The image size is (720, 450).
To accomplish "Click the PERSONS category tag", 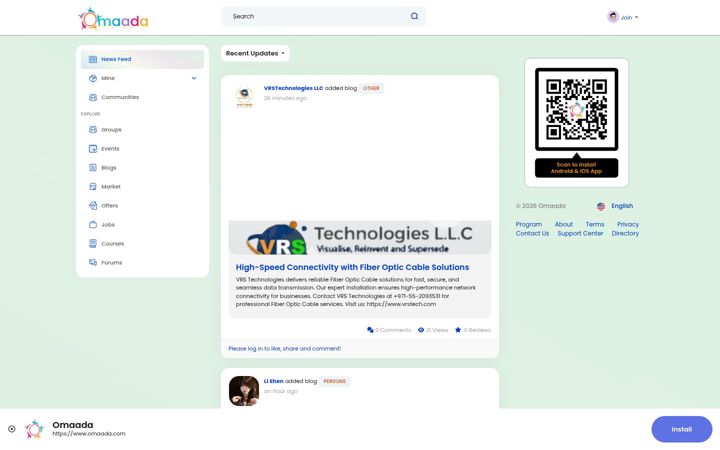I will 334,381.
